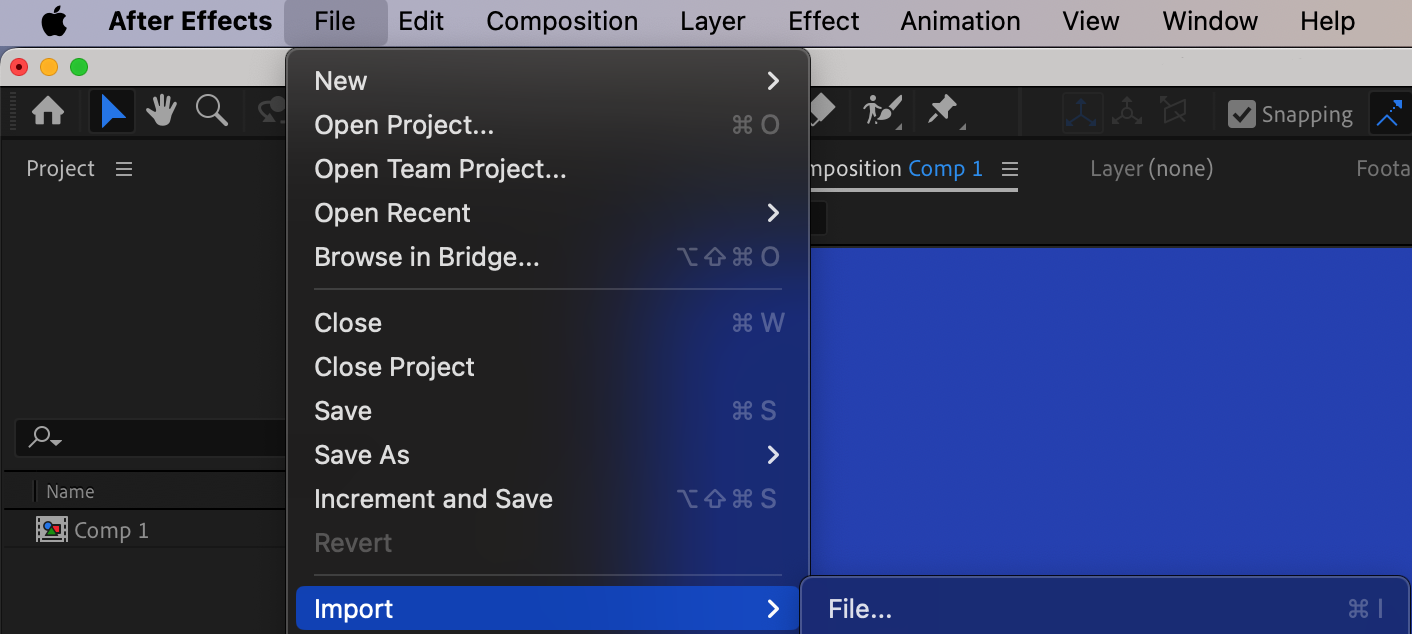The image size is (1412, 634).
Task: Choose Import File from the submenu
Action: 860,609
